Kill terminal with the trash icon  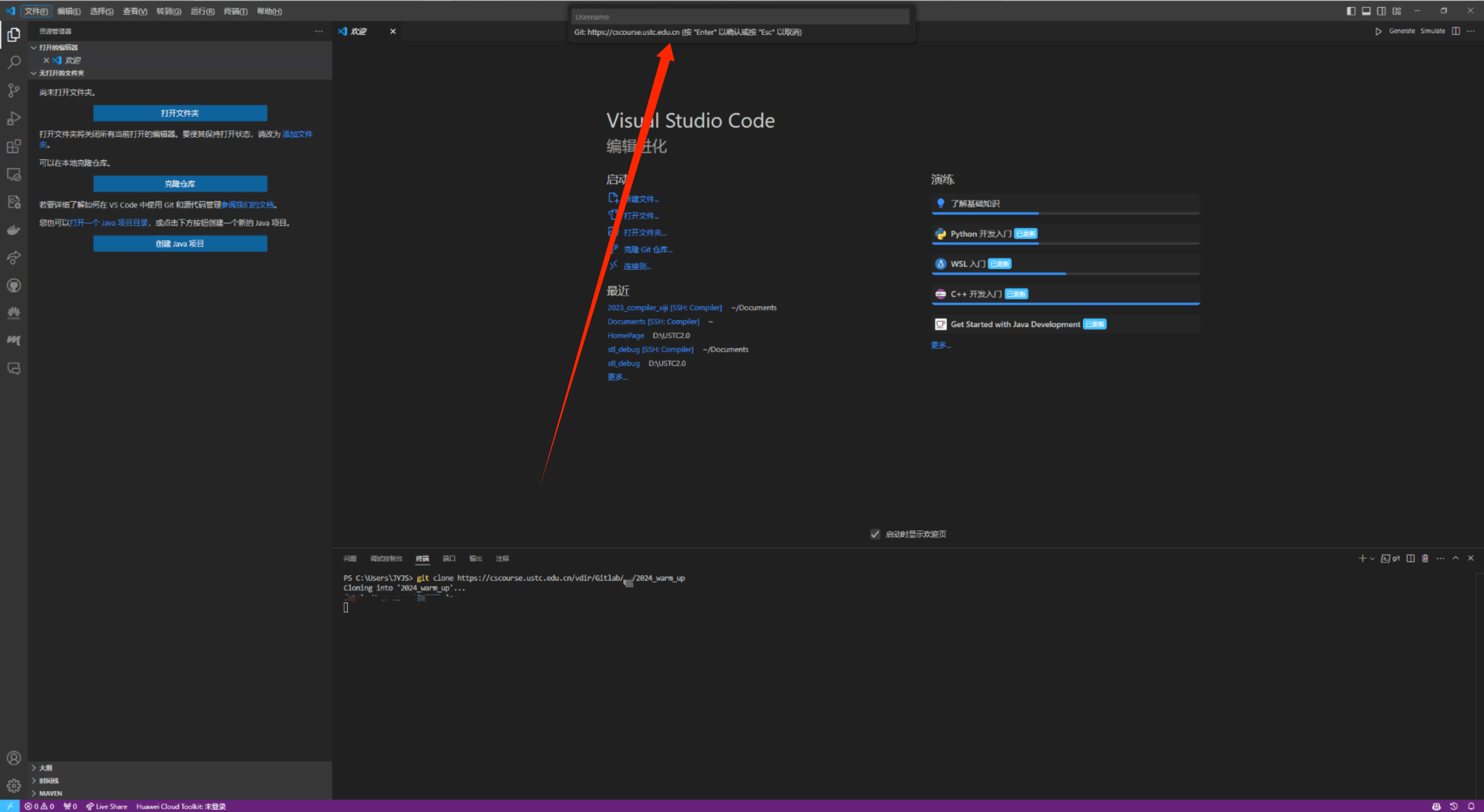[1425, 558]
